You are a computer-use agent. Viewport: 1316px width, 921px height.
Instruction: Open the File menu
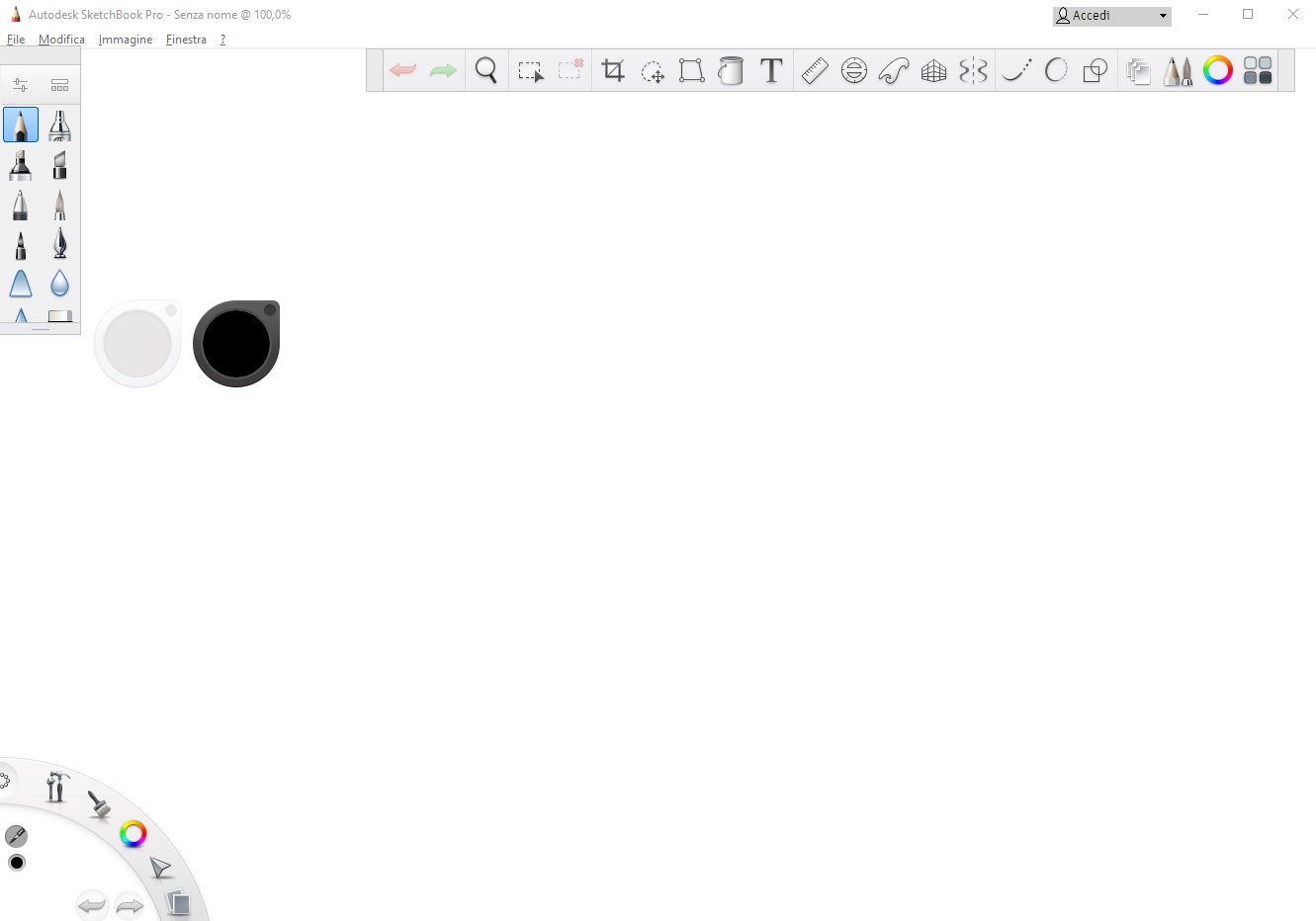pos(16,40)
